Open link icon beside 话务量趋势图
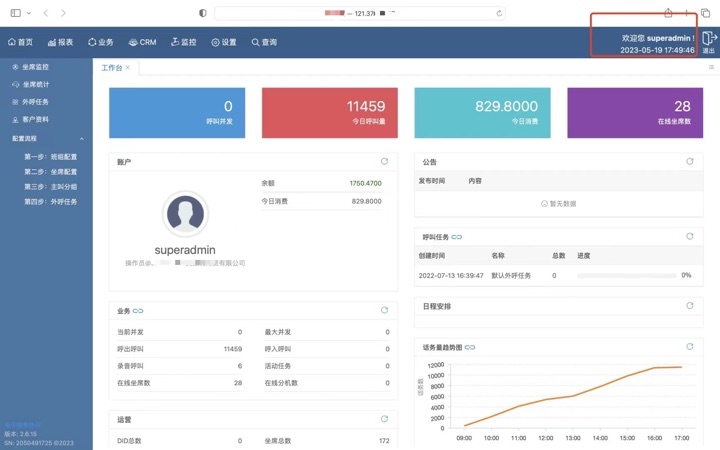 [470, 348]
